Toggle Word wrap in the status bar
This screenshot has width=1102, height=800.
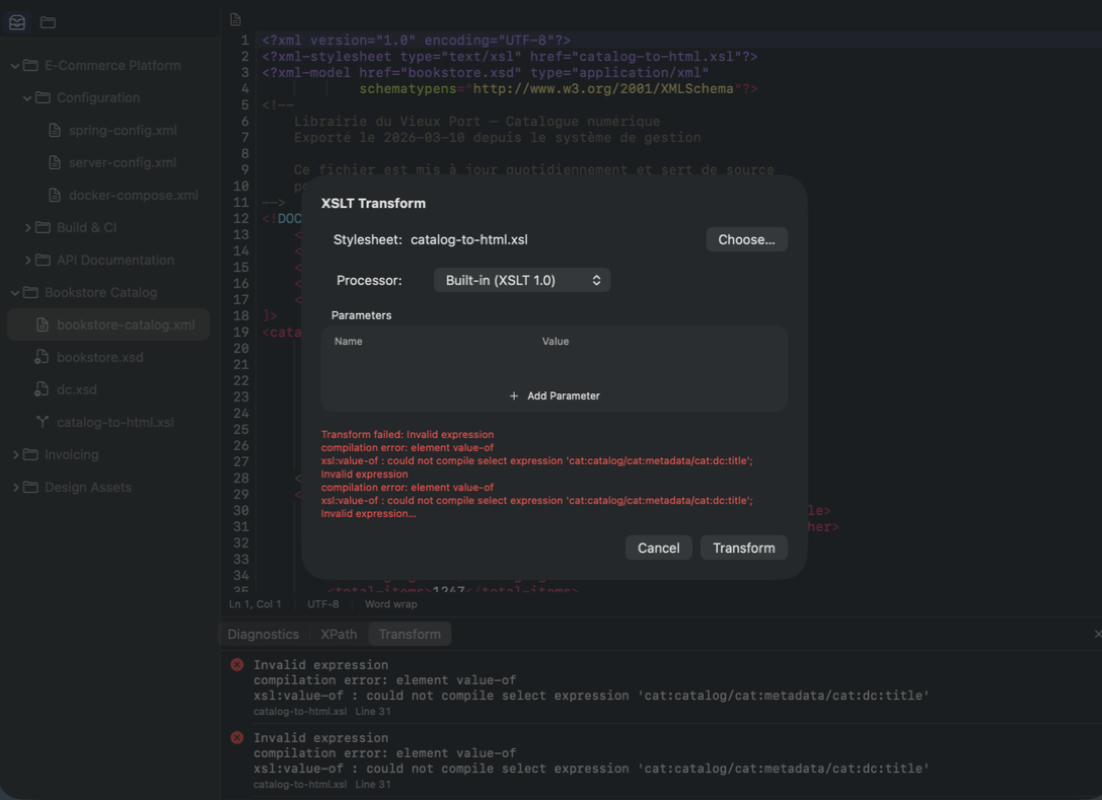(390, 604)
